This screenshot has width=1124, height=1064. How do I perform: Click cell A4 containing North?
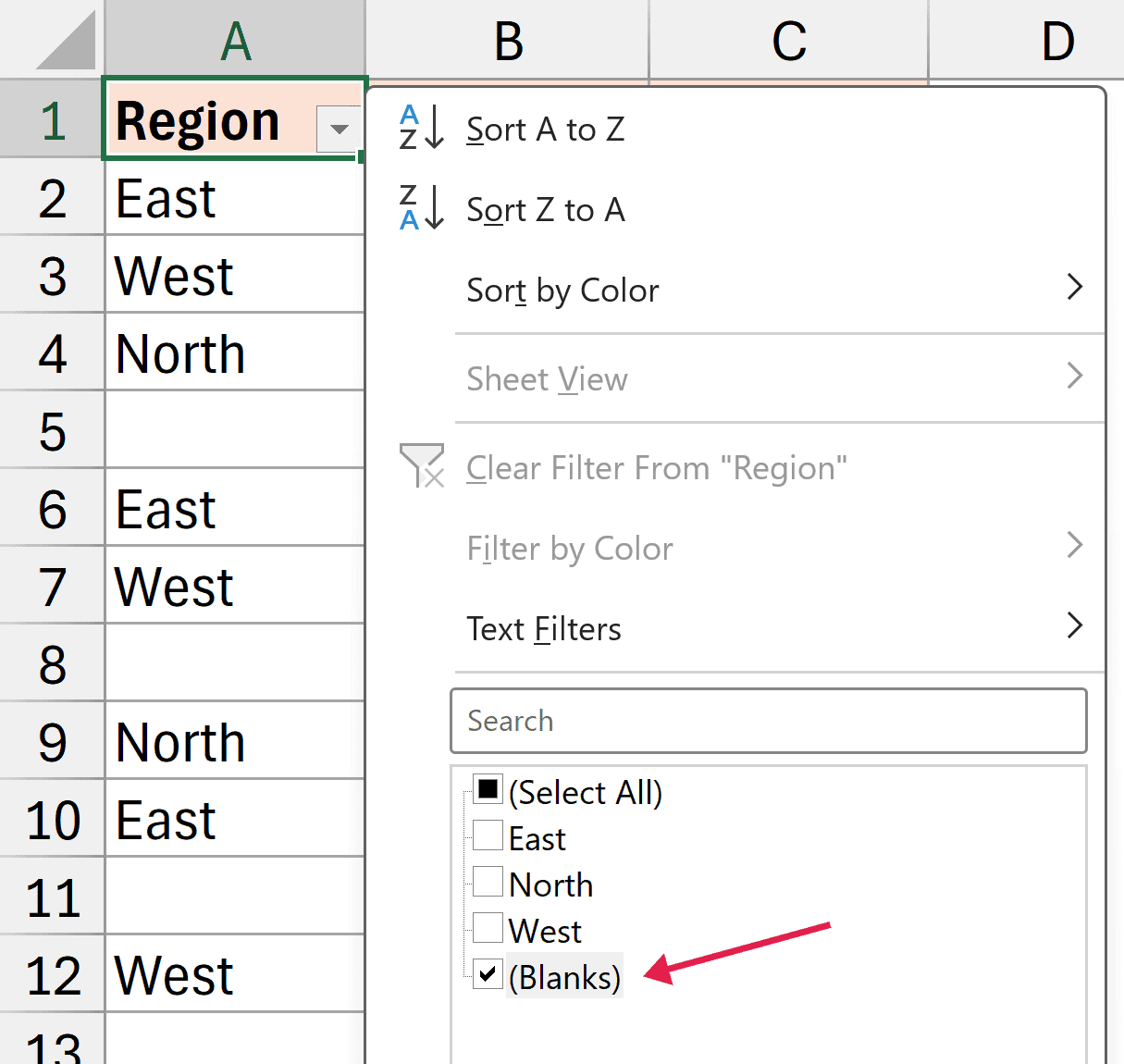235,353
